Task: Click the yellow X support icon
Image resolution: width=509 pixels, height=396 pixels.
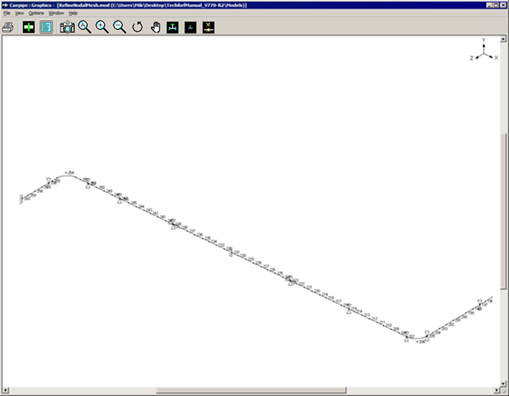Action: [x=208, y=27]
